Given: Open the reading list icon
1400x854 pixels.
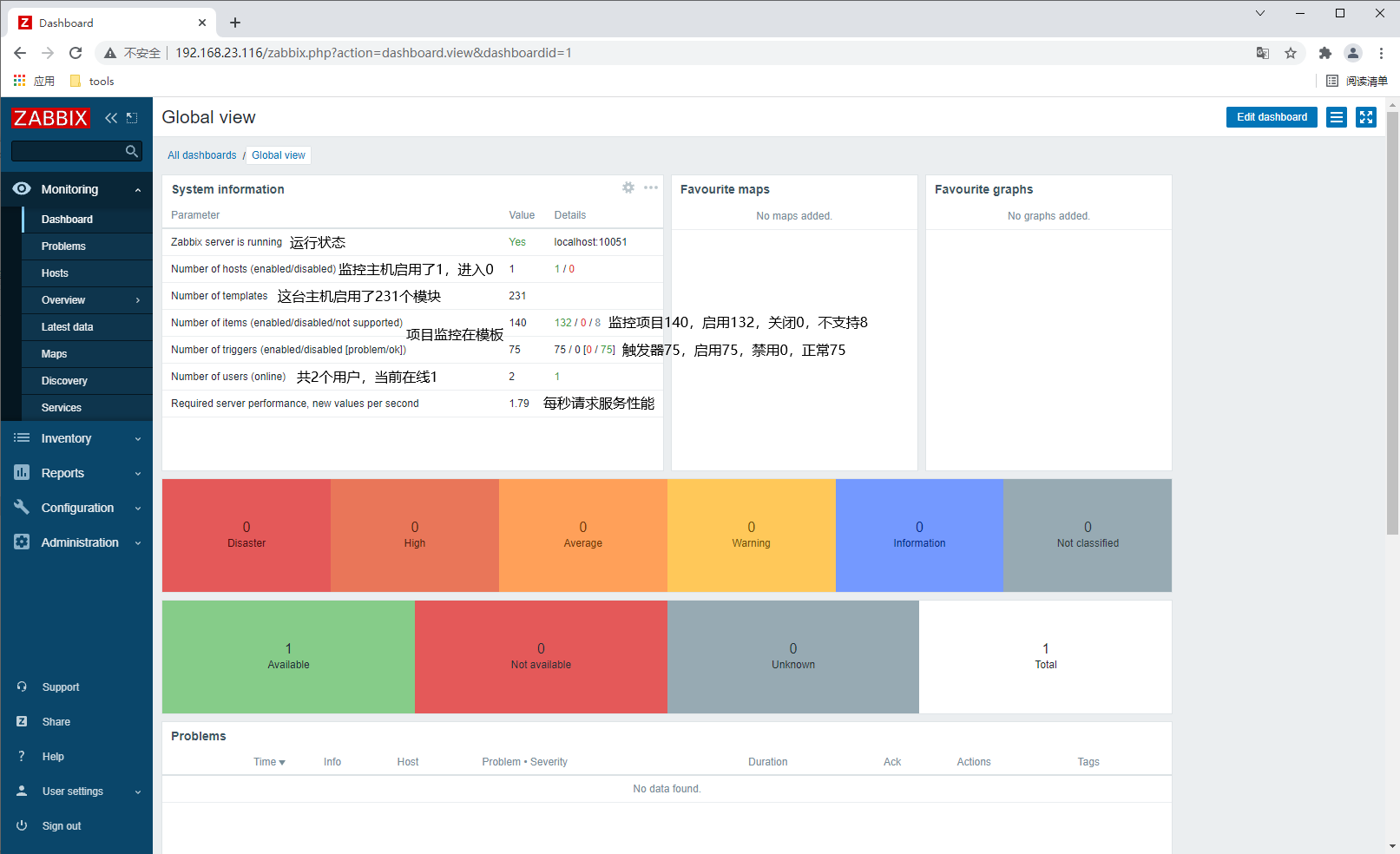Looking at the screenshot, I should point(1332,81).
